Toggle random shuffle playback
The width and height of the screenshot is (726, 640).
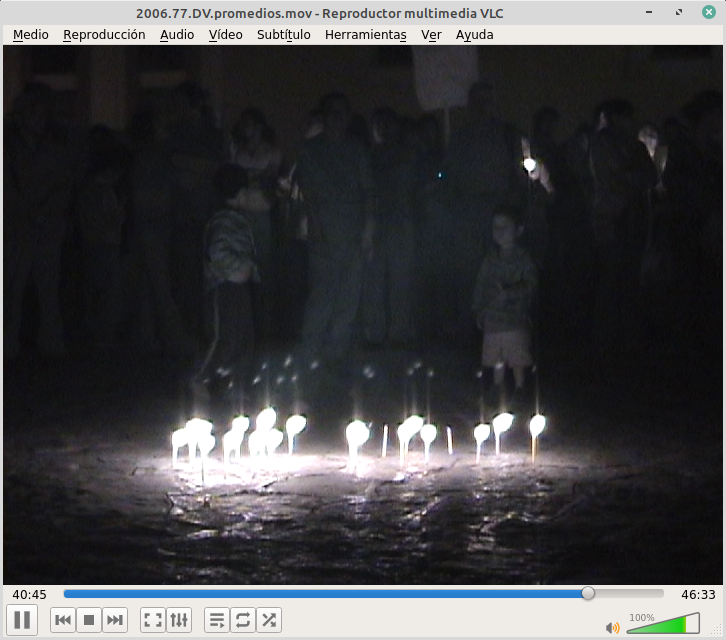click(x=269, y=620)
